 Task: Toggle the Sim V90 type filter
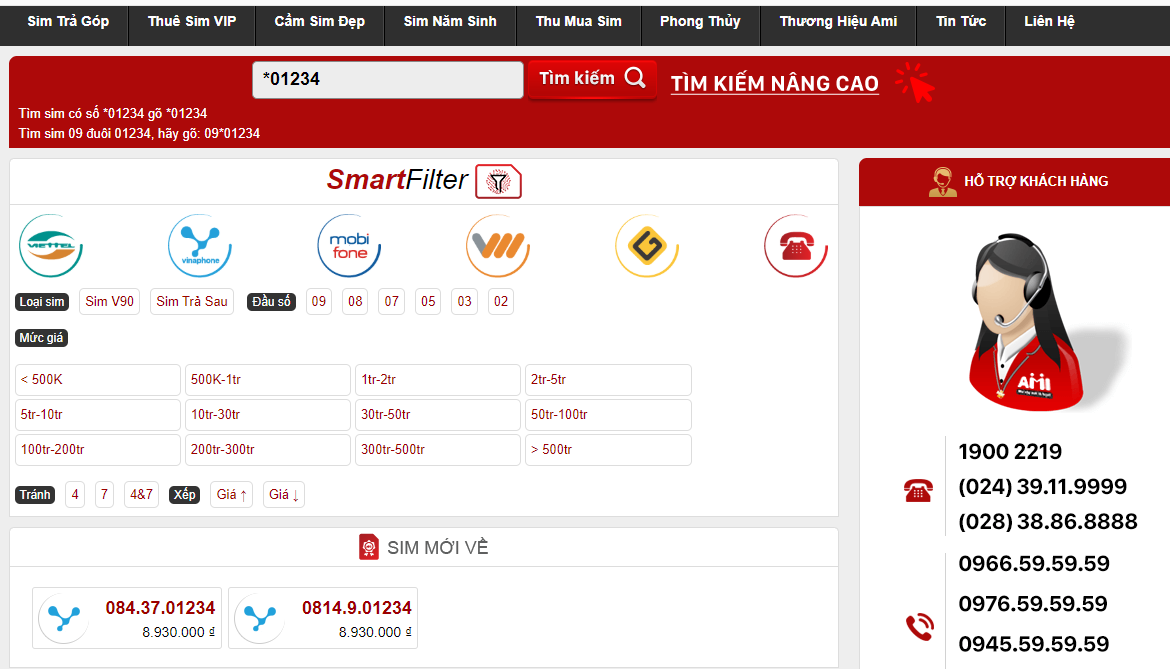(109, 301)
